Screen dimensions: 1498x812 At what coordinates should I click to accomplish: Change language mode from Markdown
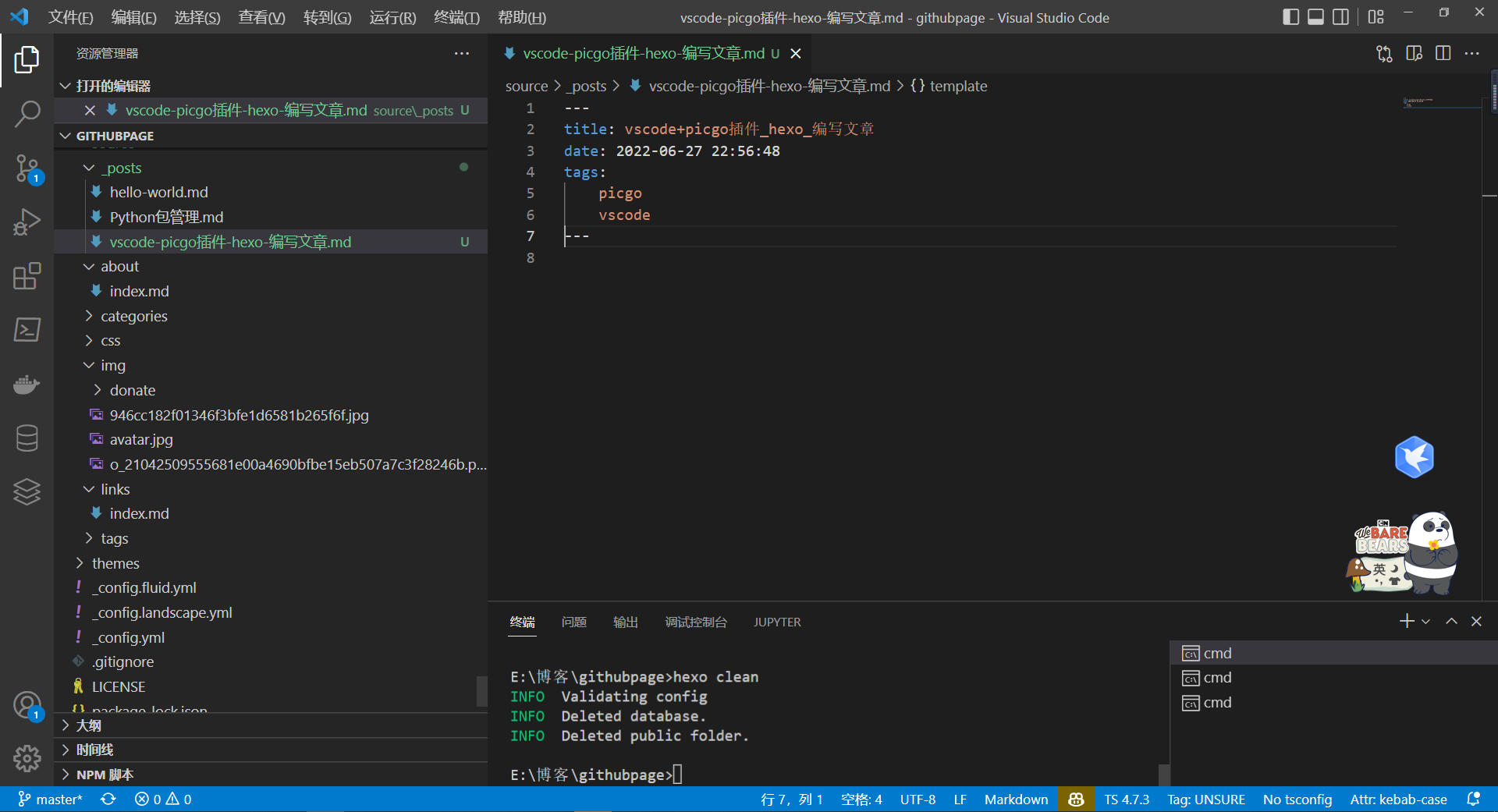point(1016,799)
